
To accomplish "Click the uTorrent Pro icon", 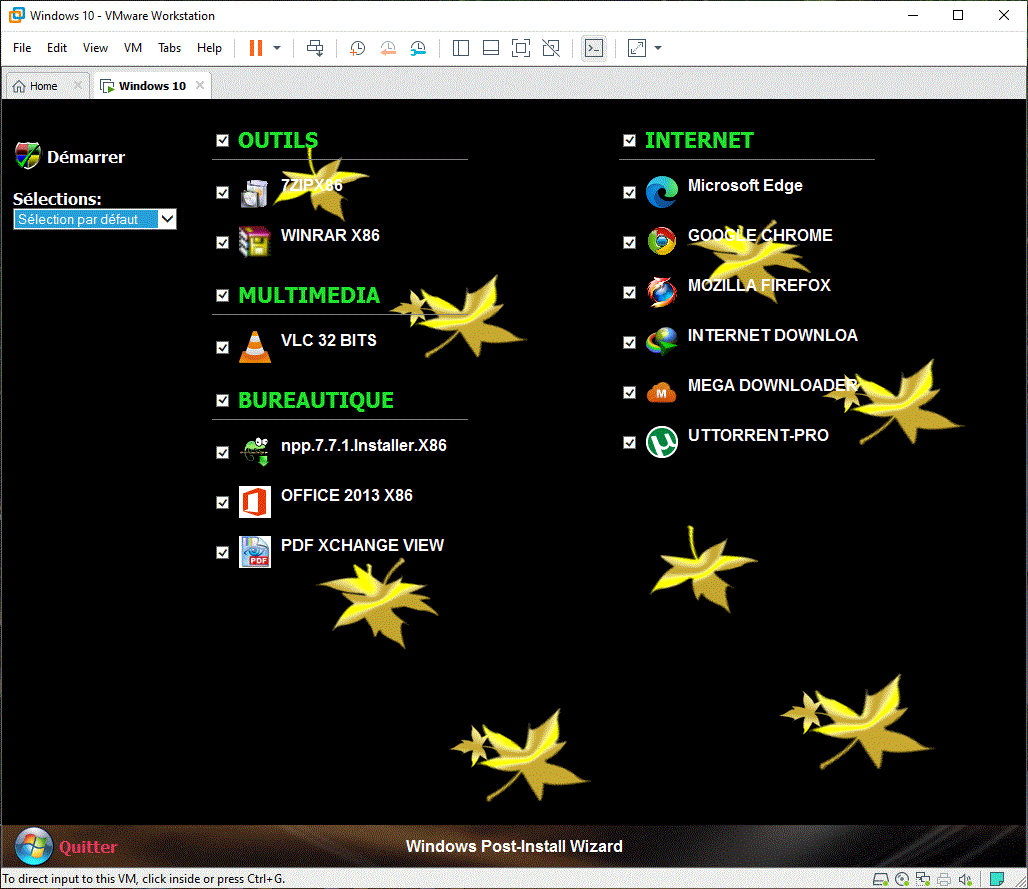I will (662, 442).
